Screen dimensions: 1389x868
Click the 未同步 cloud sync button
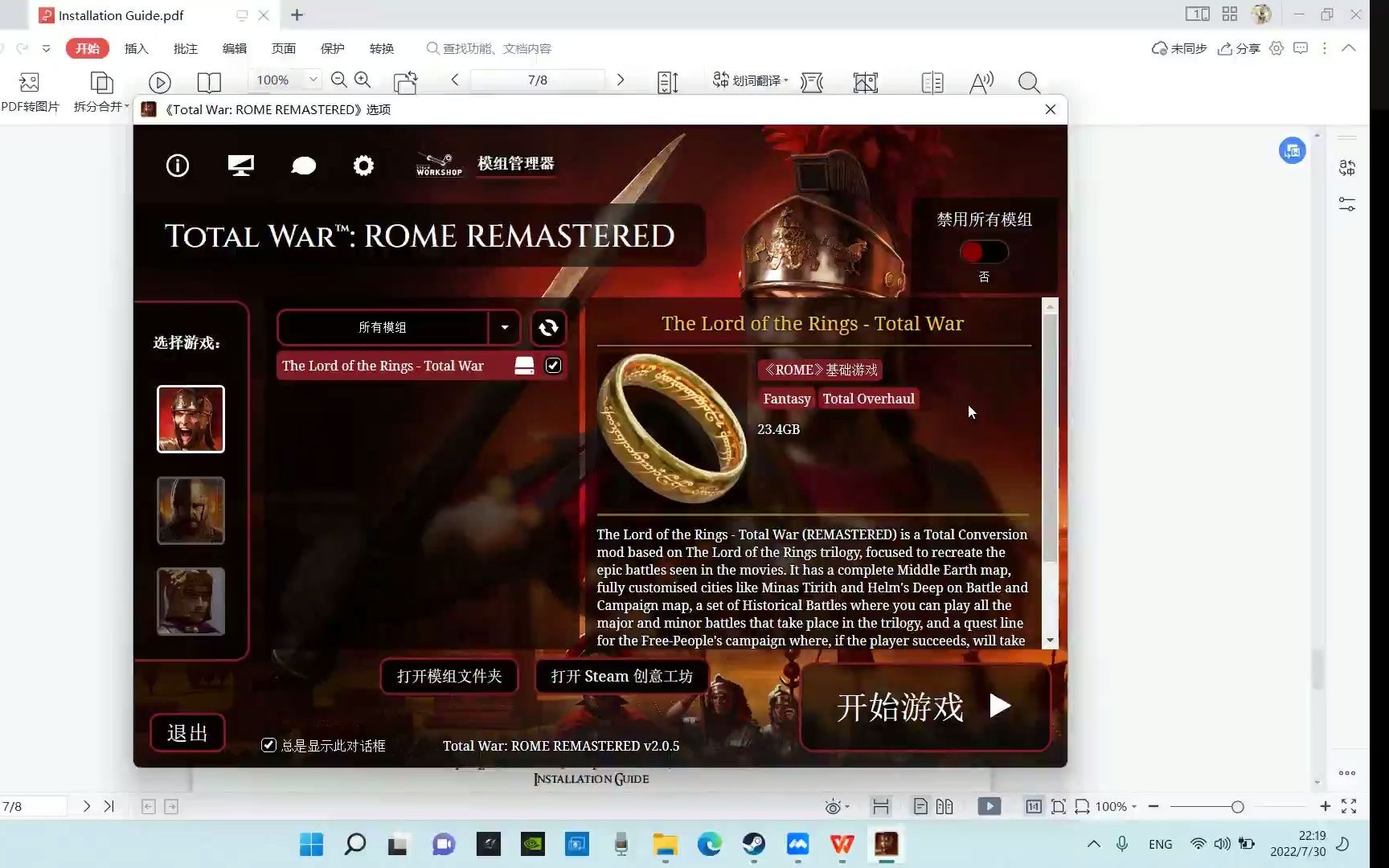[1179, 48]
